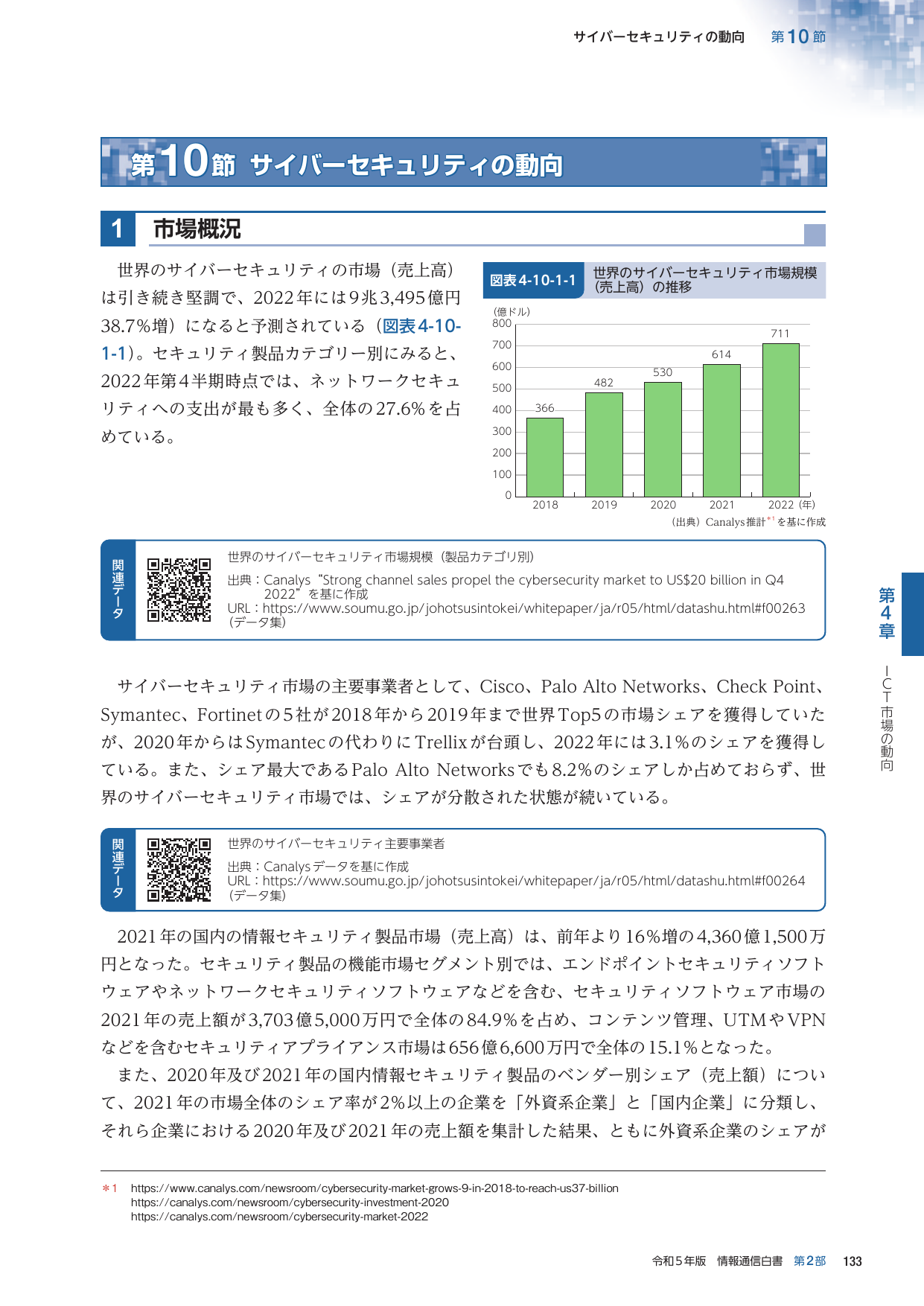This screenshot has height=1306, width=924.
Task: Click the 2019 bar labeled 482
Action: click(x=604, y=444)
